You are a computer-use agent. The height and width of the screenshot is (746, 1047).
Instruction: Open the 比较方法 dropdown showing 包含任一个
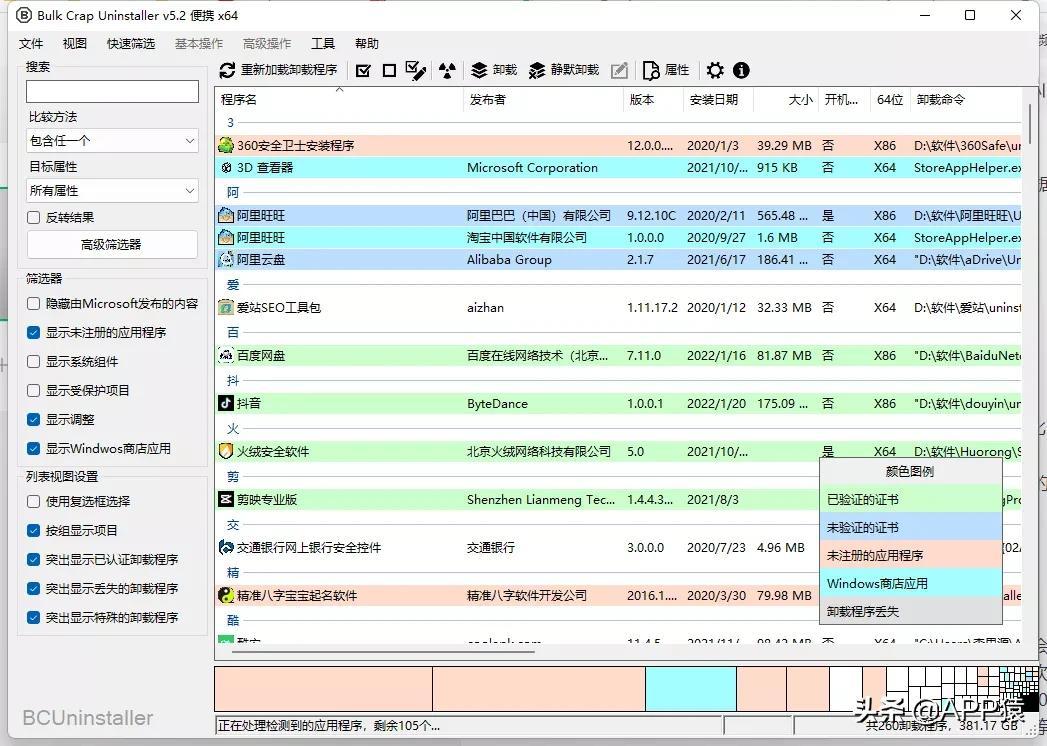pos(112,141)
